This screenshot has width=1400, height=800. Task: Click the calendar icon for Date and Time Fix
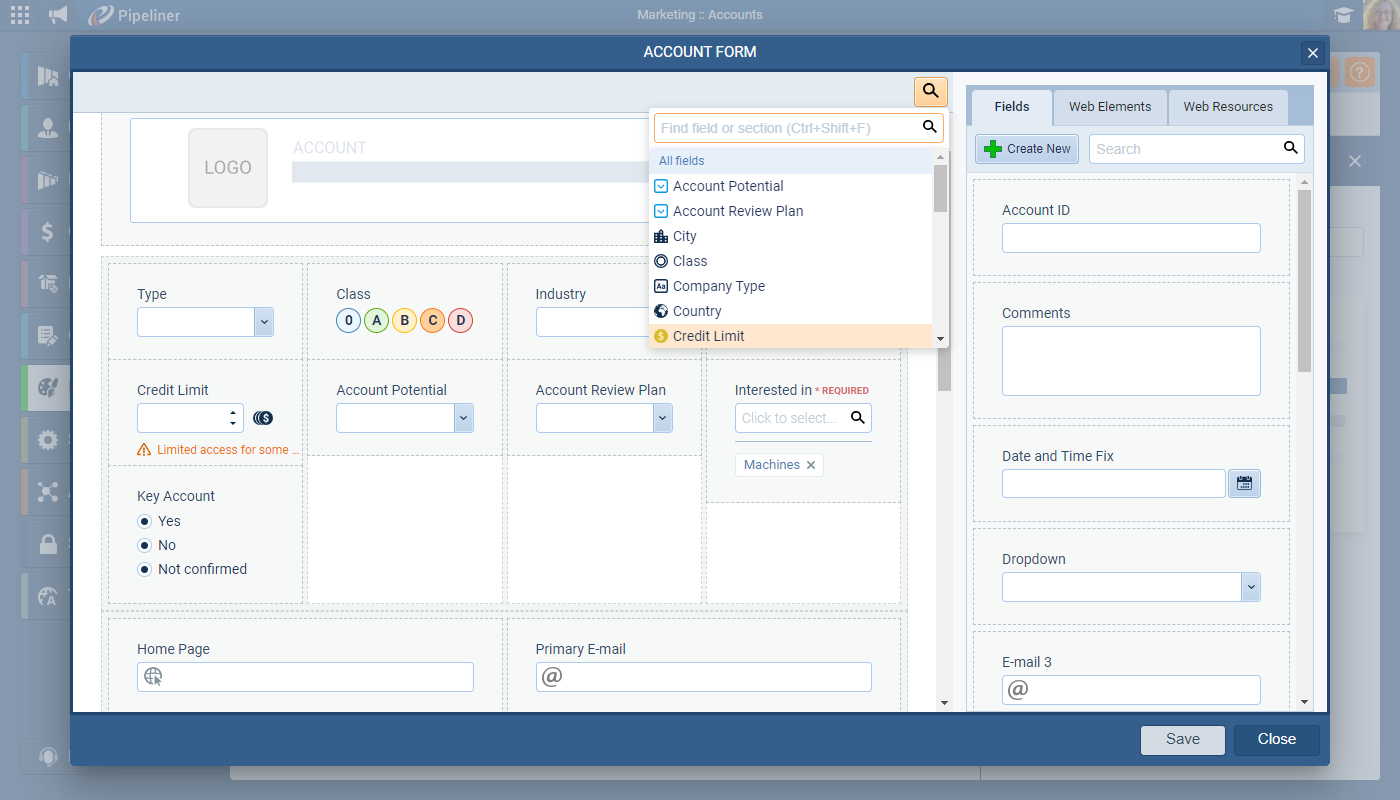tap(1244, 484)
